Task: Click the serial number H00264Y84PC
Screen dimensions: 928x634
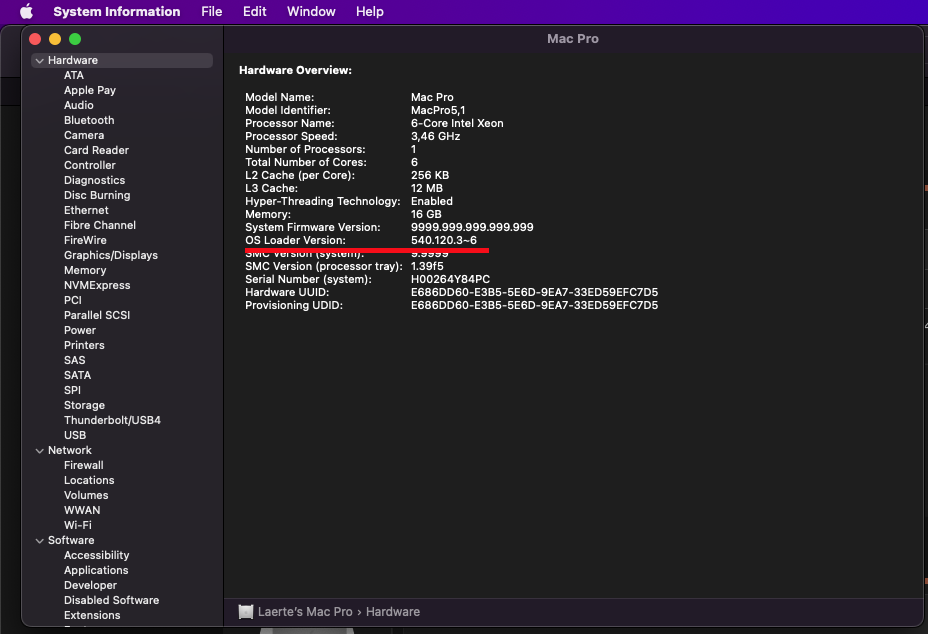Action: pyautogui.click(x=450, y=279)
